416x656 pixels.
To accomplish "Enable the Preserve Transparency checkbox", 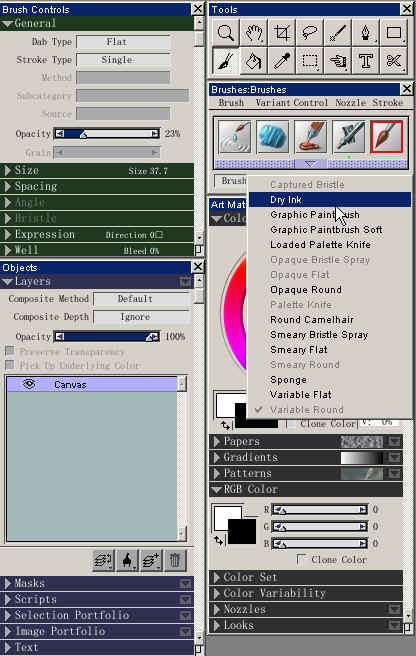I will coord(10,350).
